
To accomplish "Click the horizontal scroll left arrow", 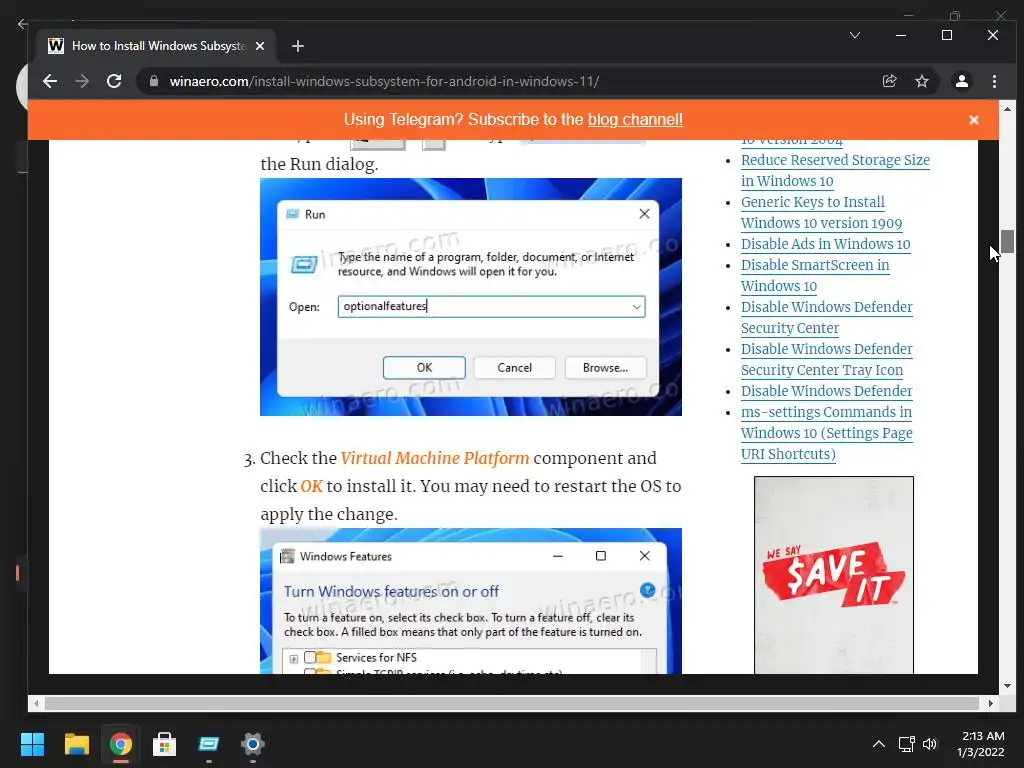I will (36, 703).
